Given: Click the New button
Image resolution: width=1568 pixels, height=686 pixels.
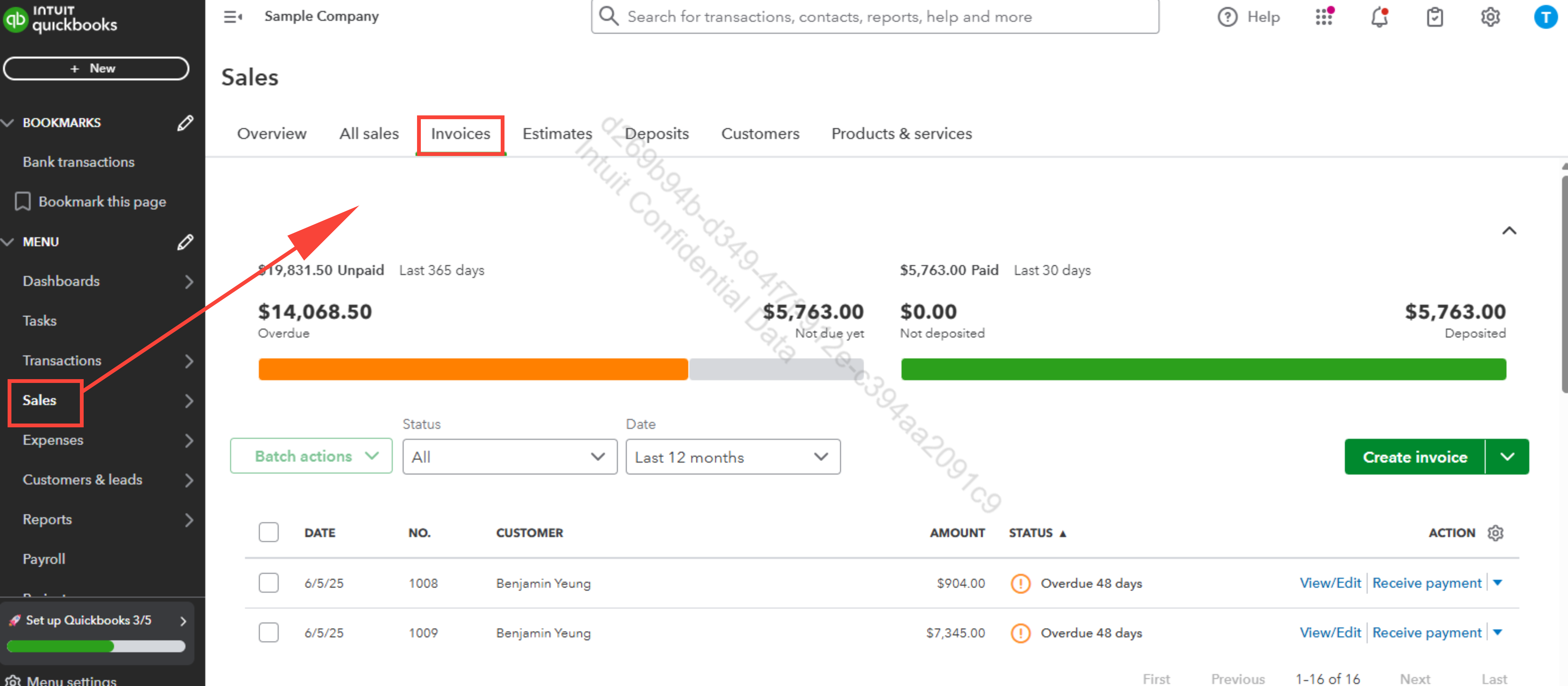Looking at the screenshot, I should 96,68.
